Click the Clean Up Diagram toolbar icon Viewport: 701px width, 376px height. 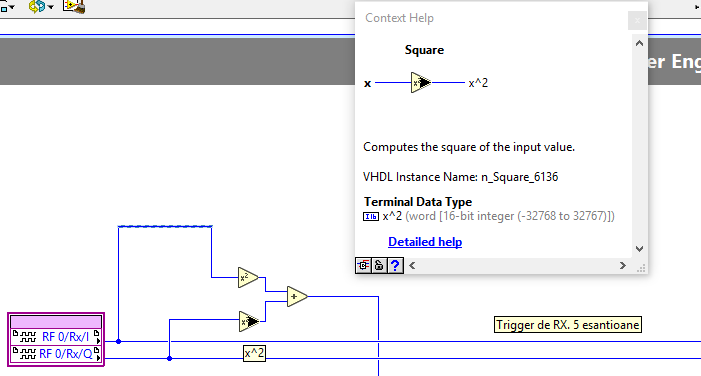74,6
